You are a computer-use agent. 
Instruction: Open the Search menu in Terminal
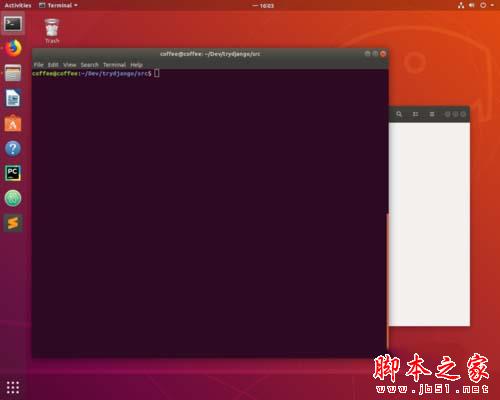(90, 65)
